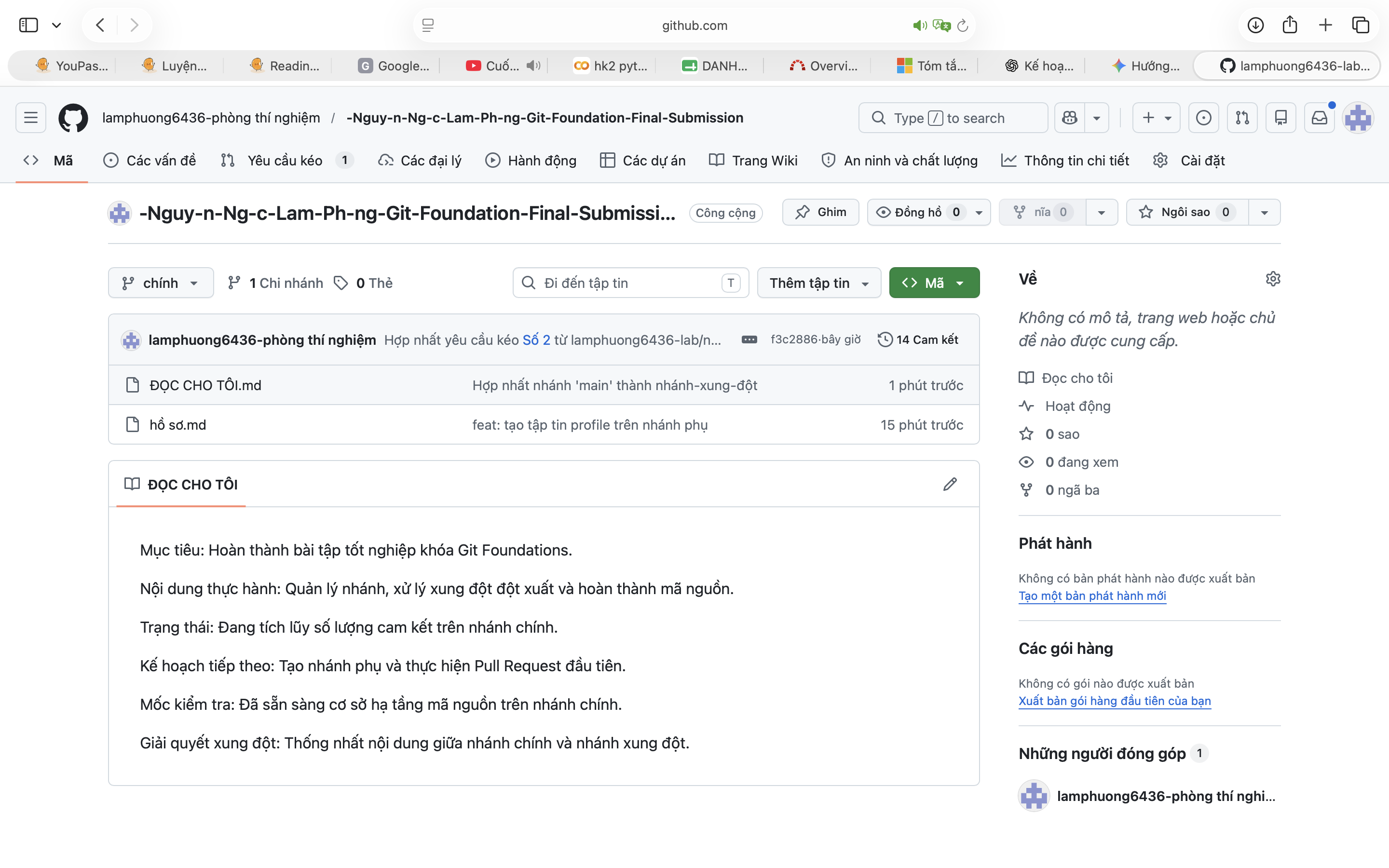Open commit hash f3c2886
Screen dimensions: 1389x868
pos(794,340)
